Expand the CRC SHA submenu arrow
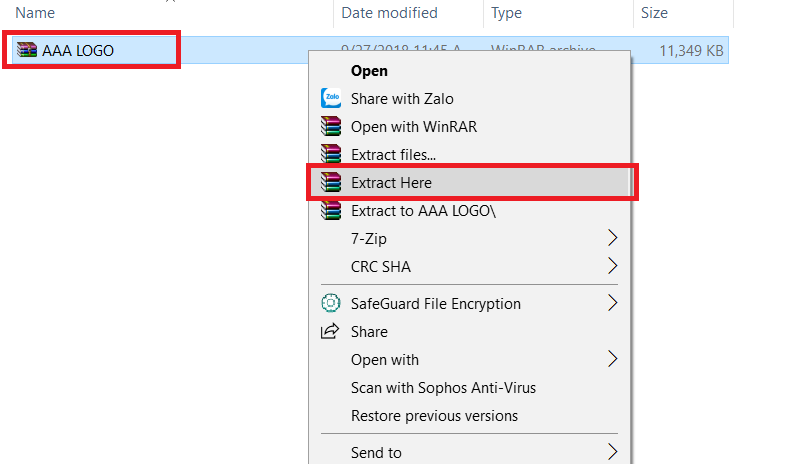 613,267
